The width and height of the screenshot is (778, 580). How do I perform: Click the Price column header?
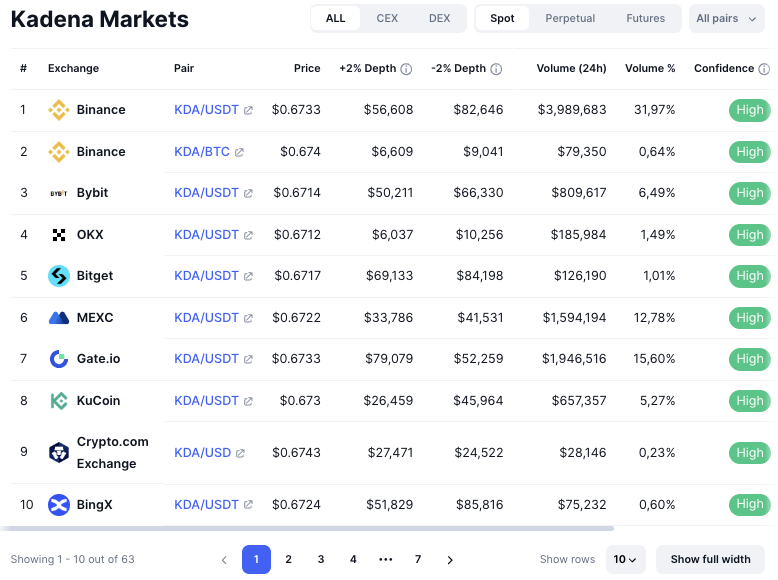[x=307, y=68]
